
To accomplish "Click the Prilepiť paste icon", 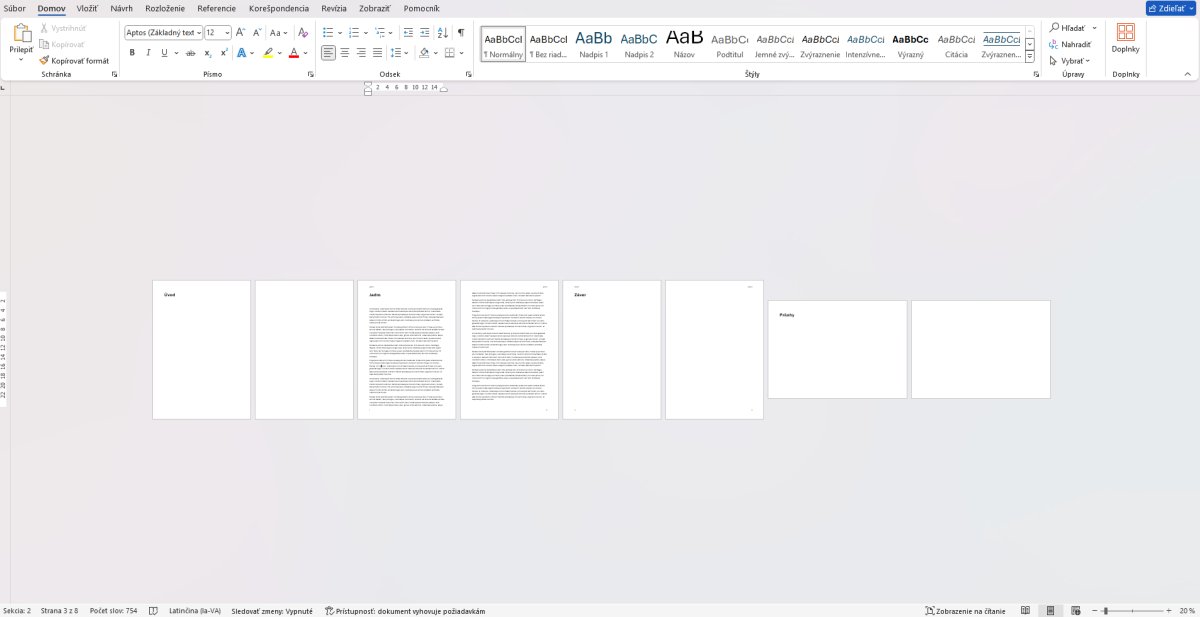I will (21, 33).
